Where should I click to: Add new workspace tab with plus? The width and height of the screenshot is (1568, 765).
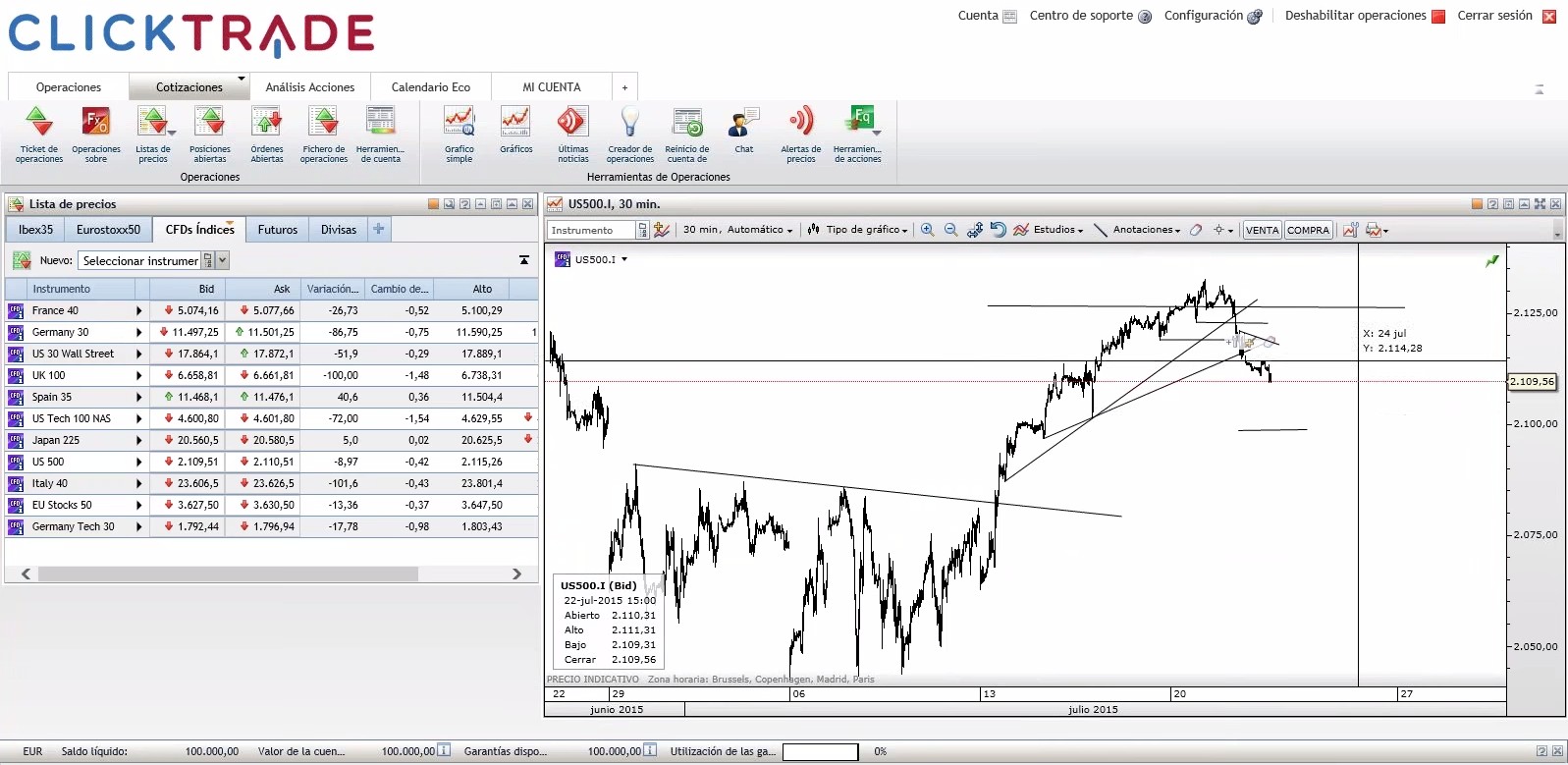point(624,86)
